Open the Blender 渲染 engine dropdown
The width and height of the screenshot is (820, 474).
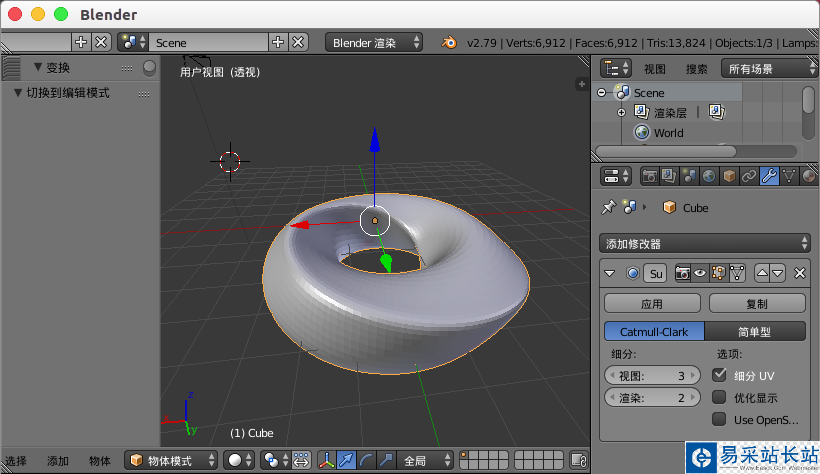(374, 42)
